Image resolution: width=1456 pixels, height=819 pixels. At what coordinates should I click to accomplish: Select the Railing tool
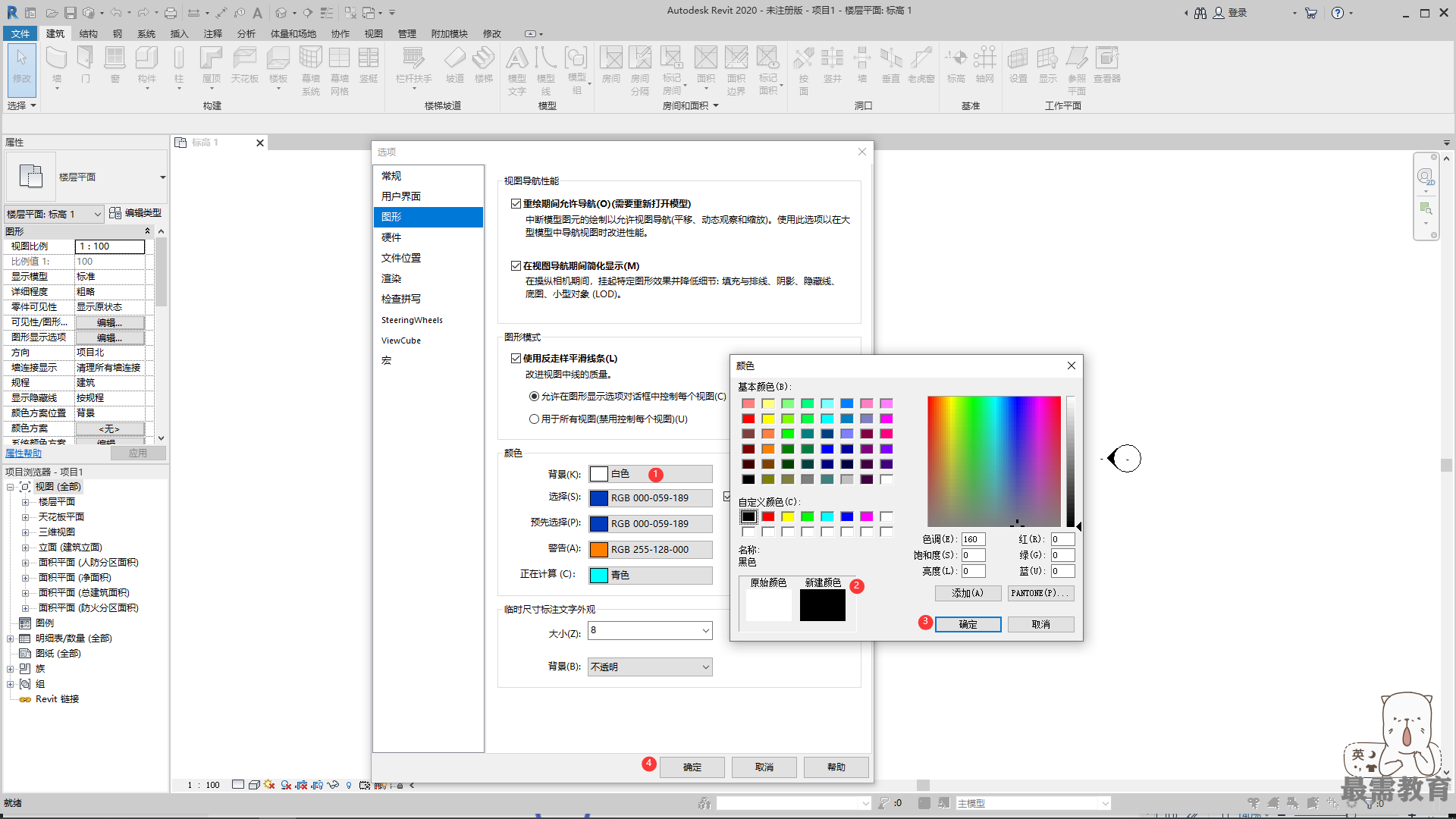[414, 65]
